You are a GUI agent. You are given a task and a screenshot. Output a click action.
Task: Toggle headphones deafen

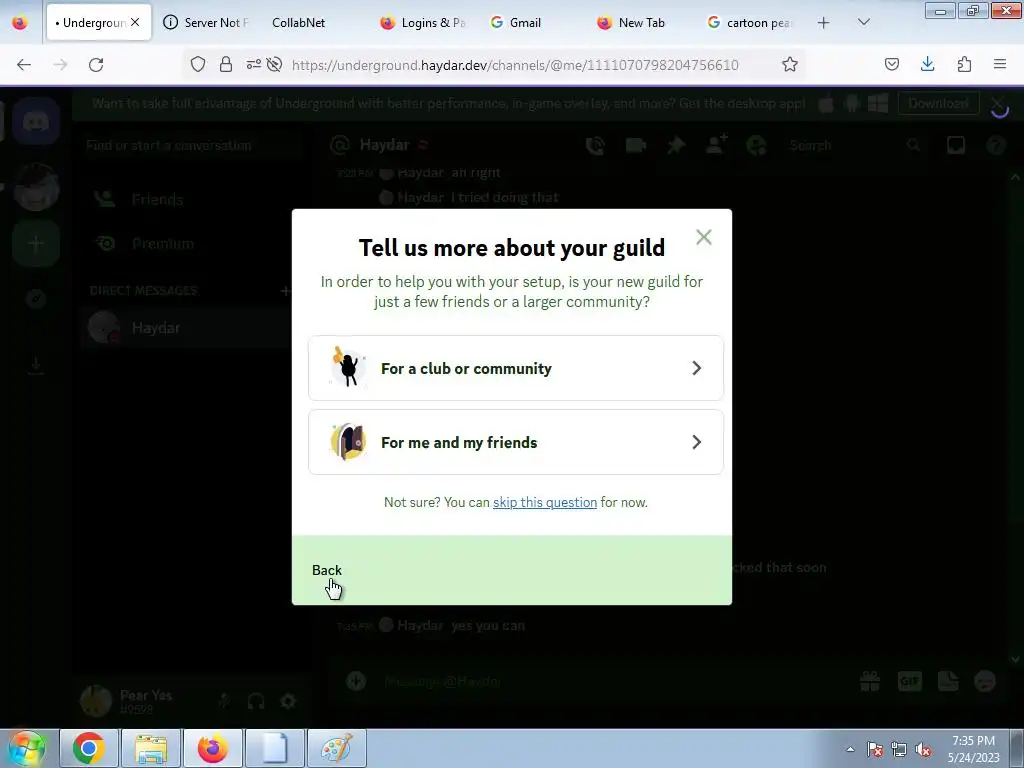tap(256, 701)
